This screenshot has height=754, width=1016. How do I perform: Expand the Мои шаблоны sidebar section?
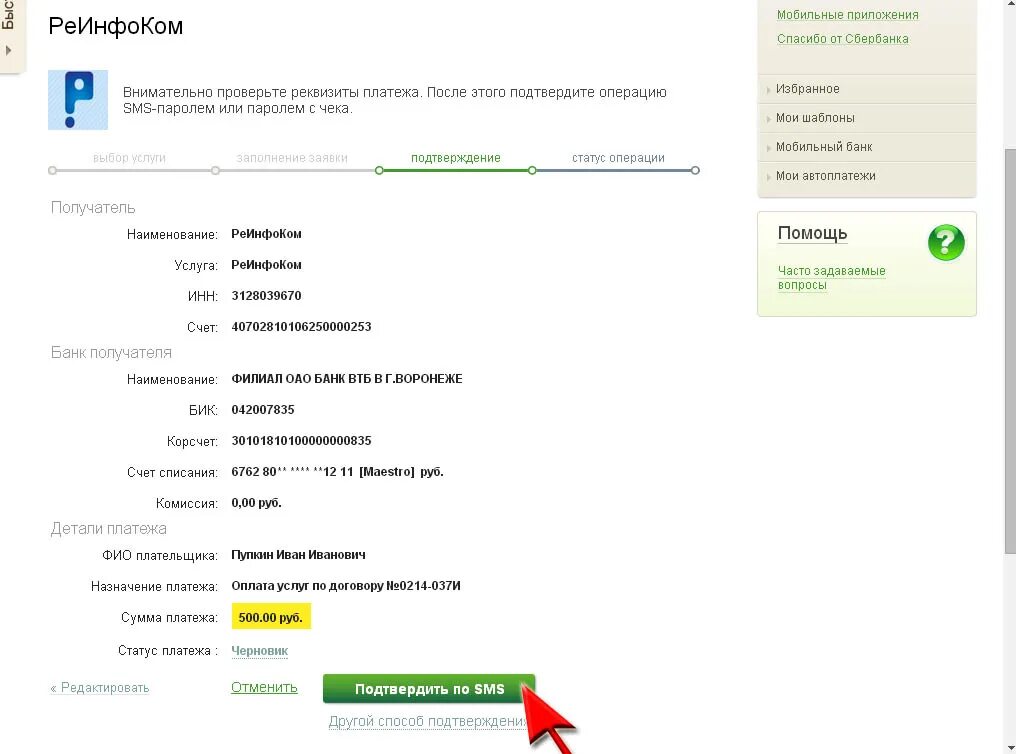(x=866, y=118)
